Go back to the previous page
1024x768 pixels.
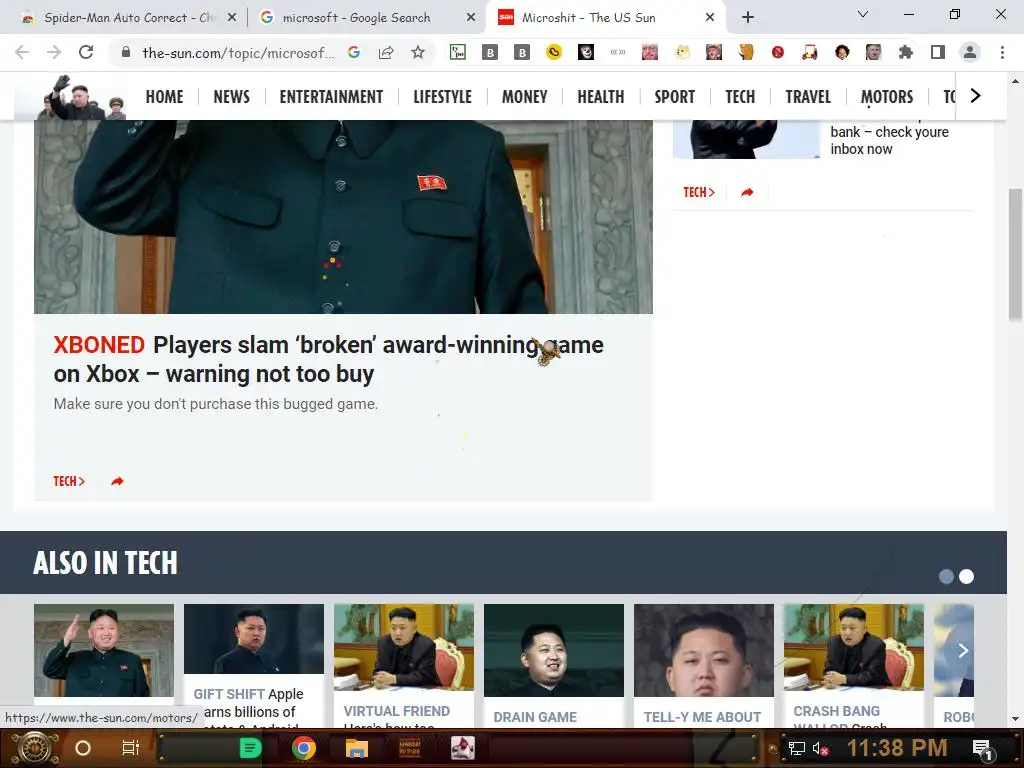22,52
